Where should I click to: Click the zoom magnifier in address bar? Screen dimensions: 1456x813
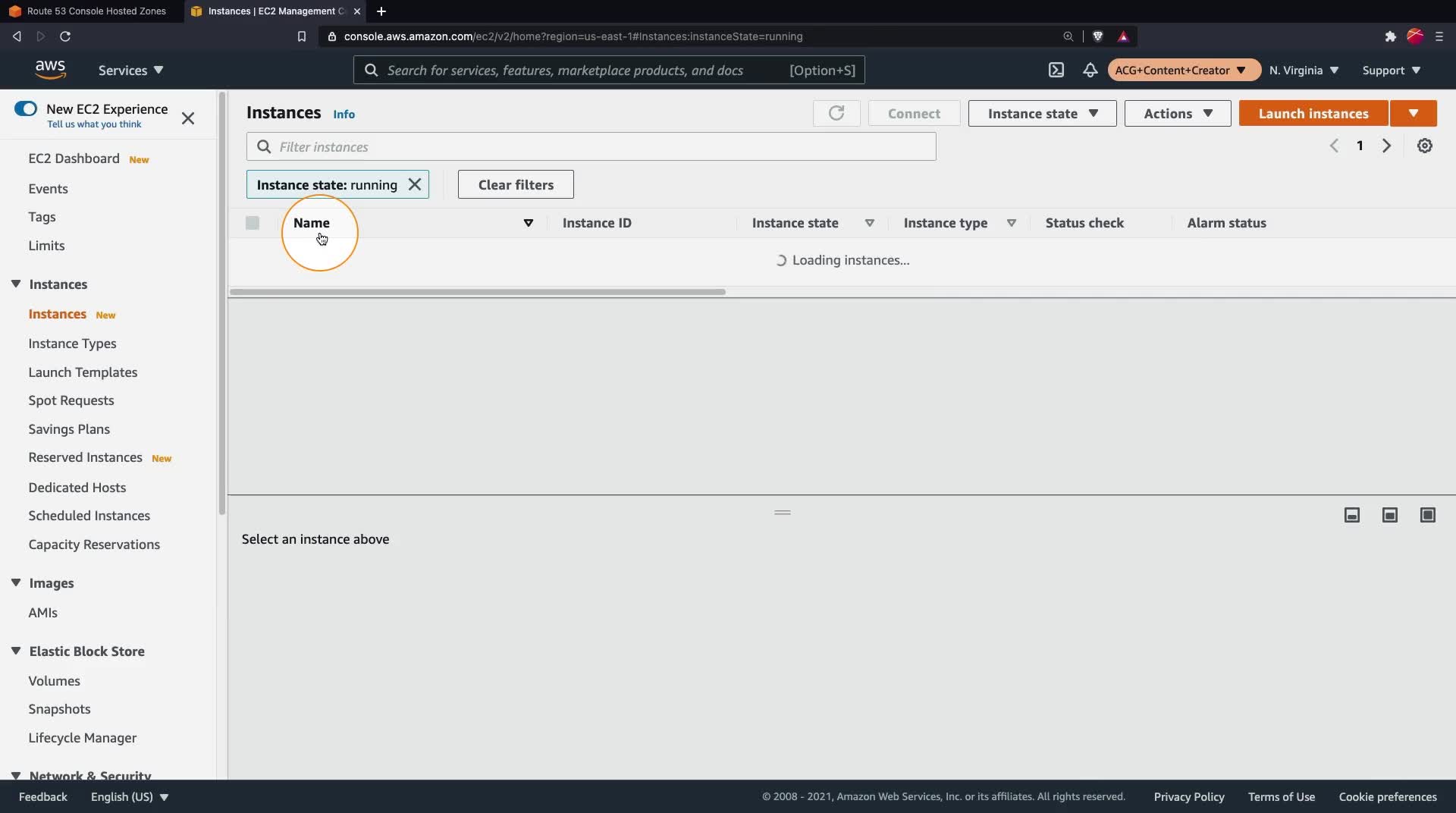(1068, 36)
